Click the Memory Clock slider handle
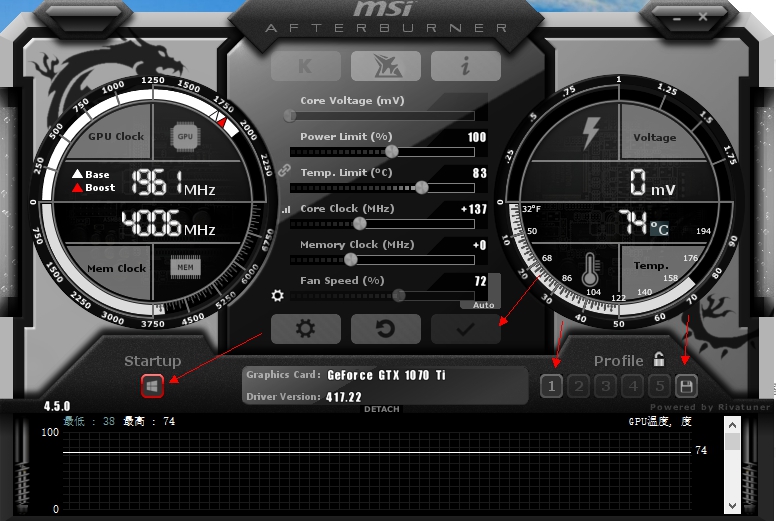The image size is (776, 521). [x=350, y=259]
